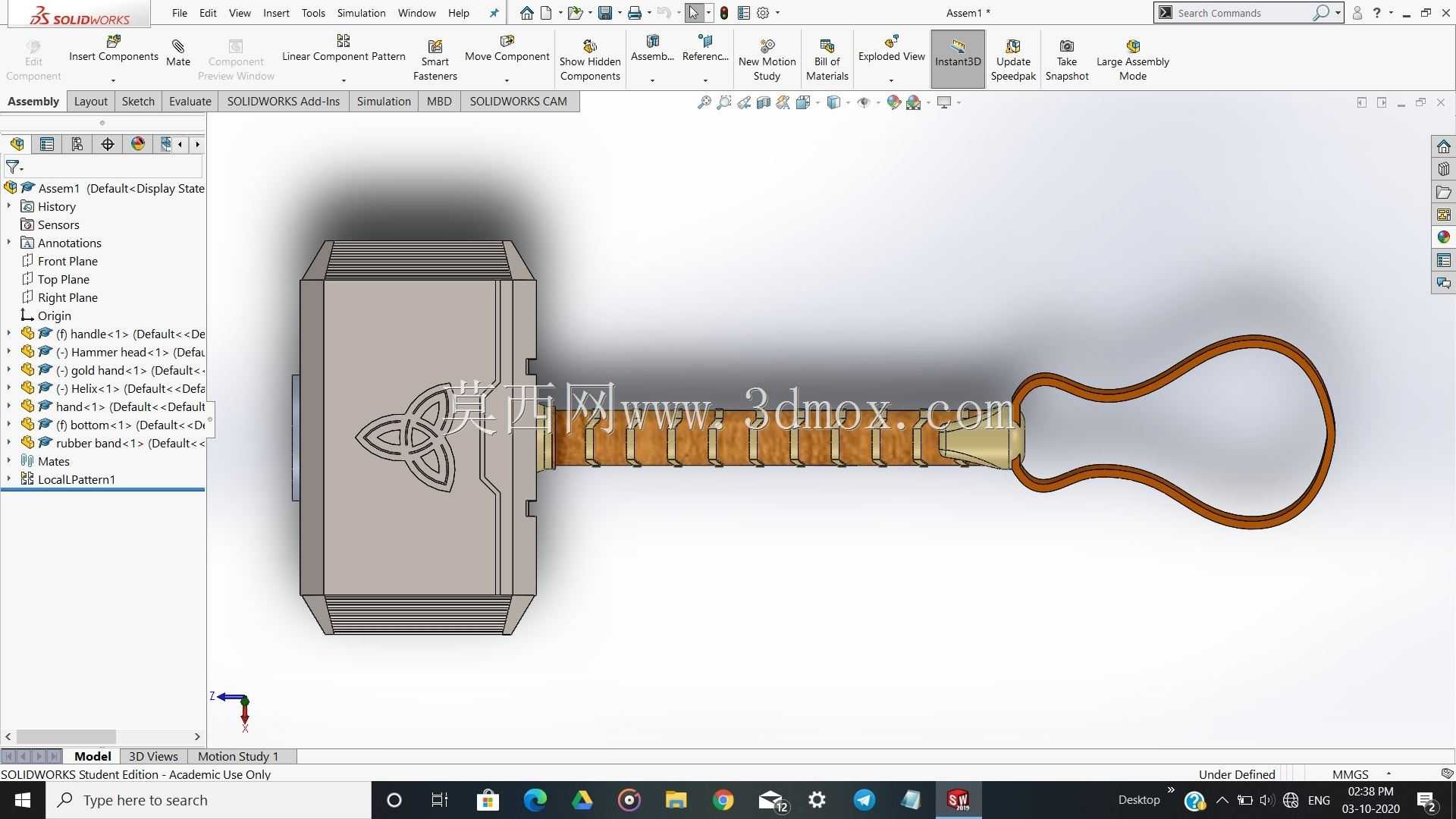Open File Explorer from the taskbar
The height and width of the screenshot is (819, 1456).
[x=676, y=800]
